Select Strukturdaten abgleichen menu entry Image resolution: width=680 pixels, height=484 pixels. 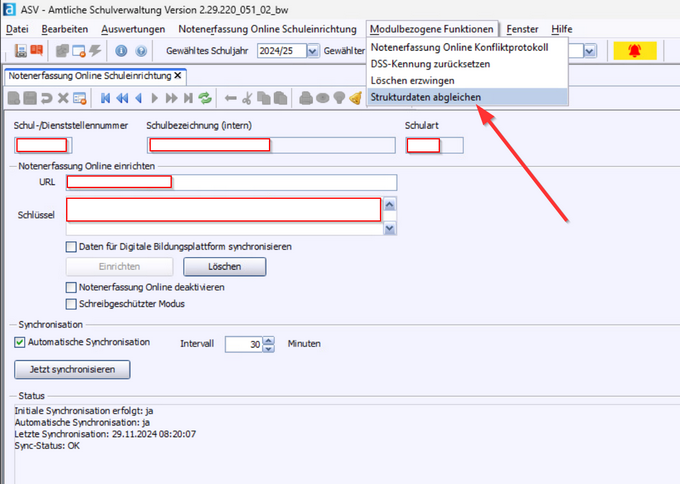(x=425, y=97)
